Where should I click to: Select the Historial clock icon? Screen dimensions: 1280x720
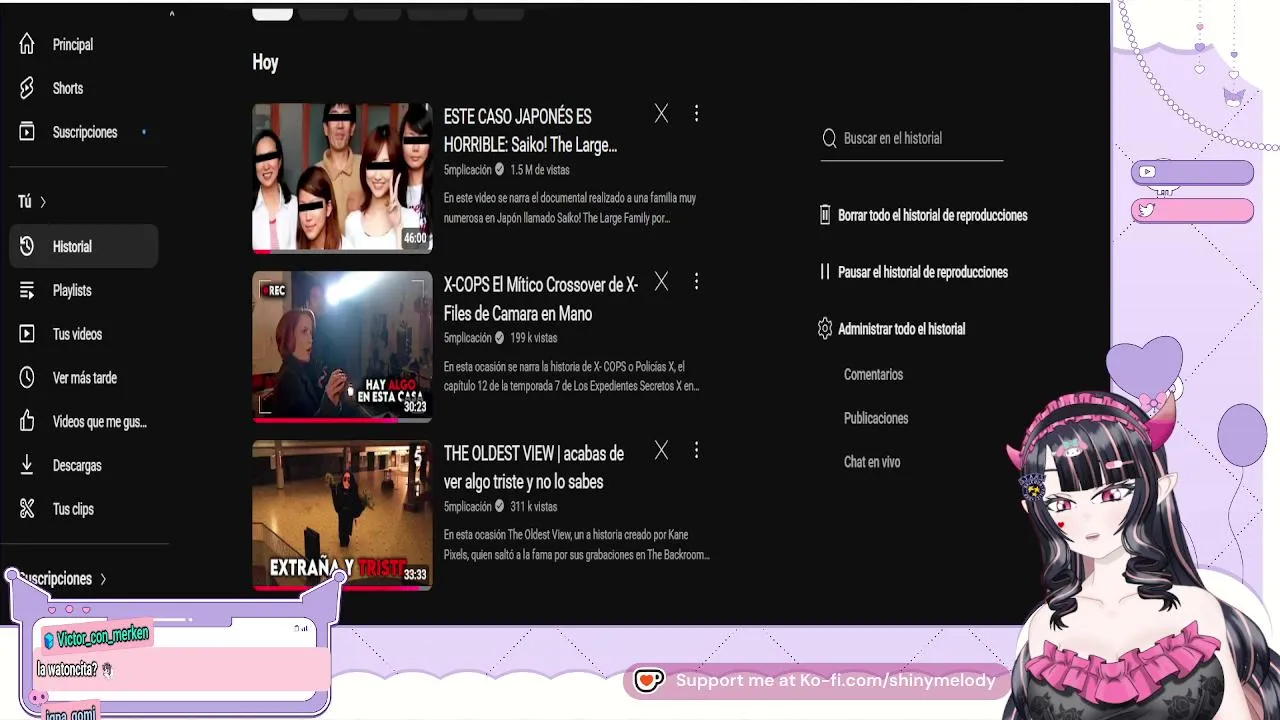coord(27,246)
